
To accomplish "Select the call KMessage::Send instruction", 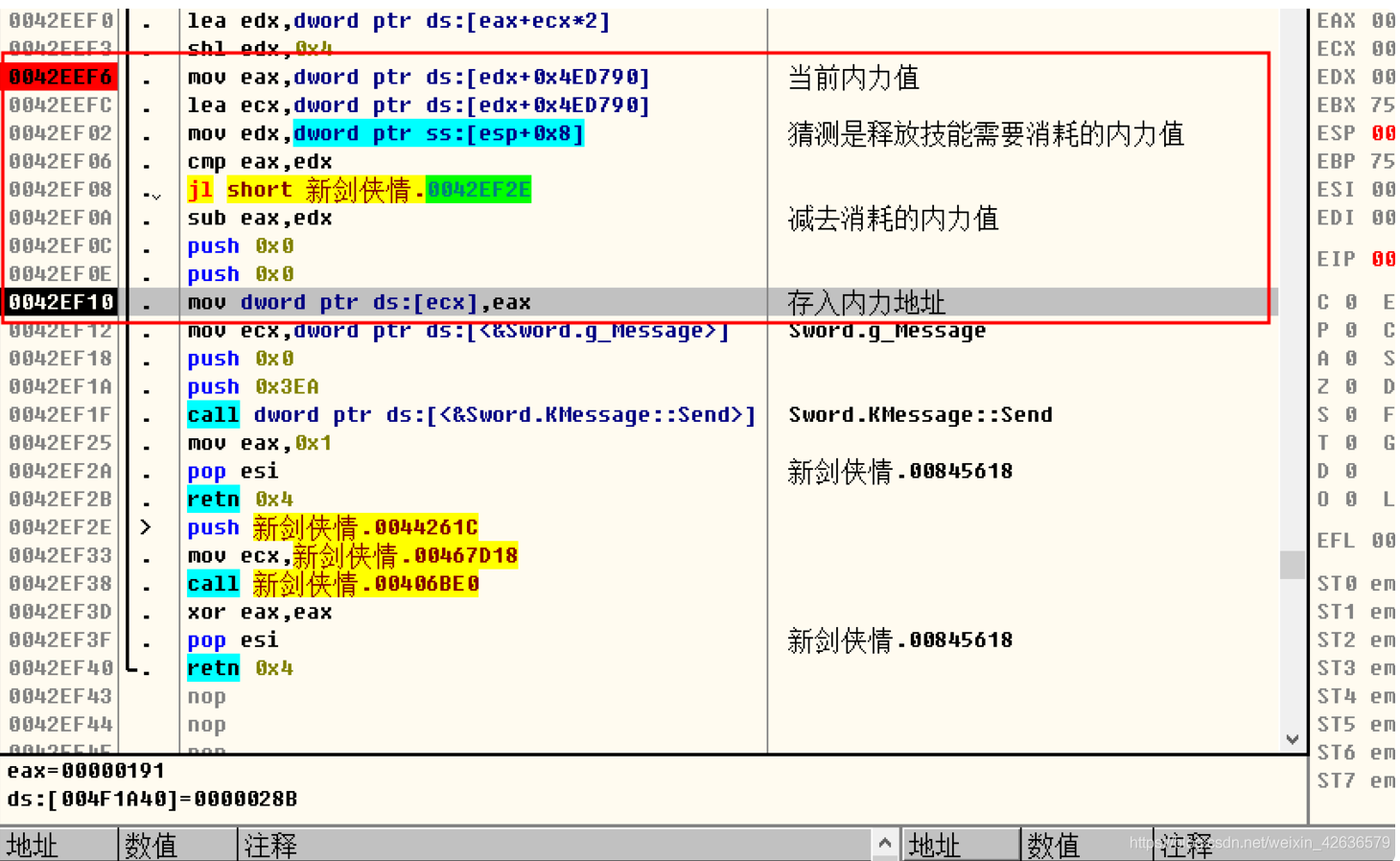I will click(x=472, y=415).
